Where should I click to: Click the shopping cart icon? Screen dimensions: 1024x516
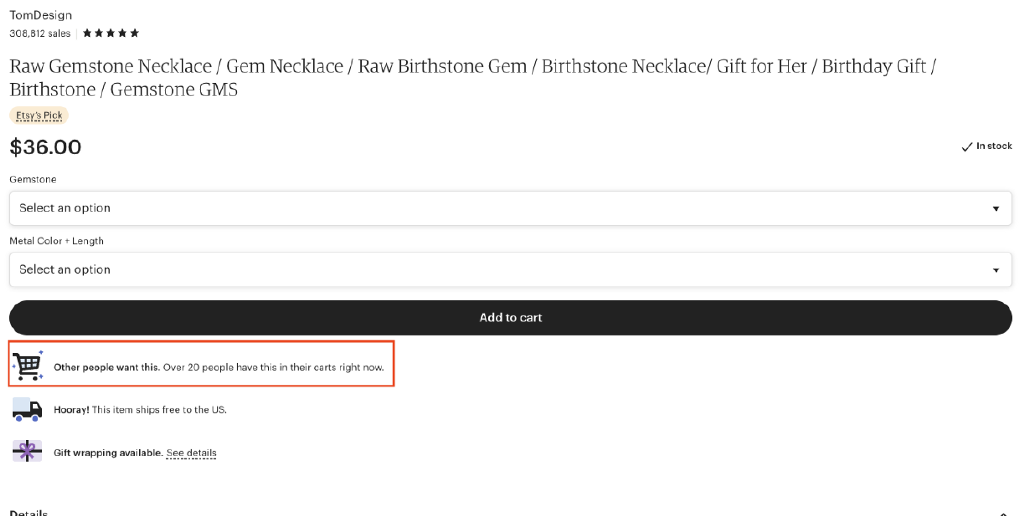(28, 366)
